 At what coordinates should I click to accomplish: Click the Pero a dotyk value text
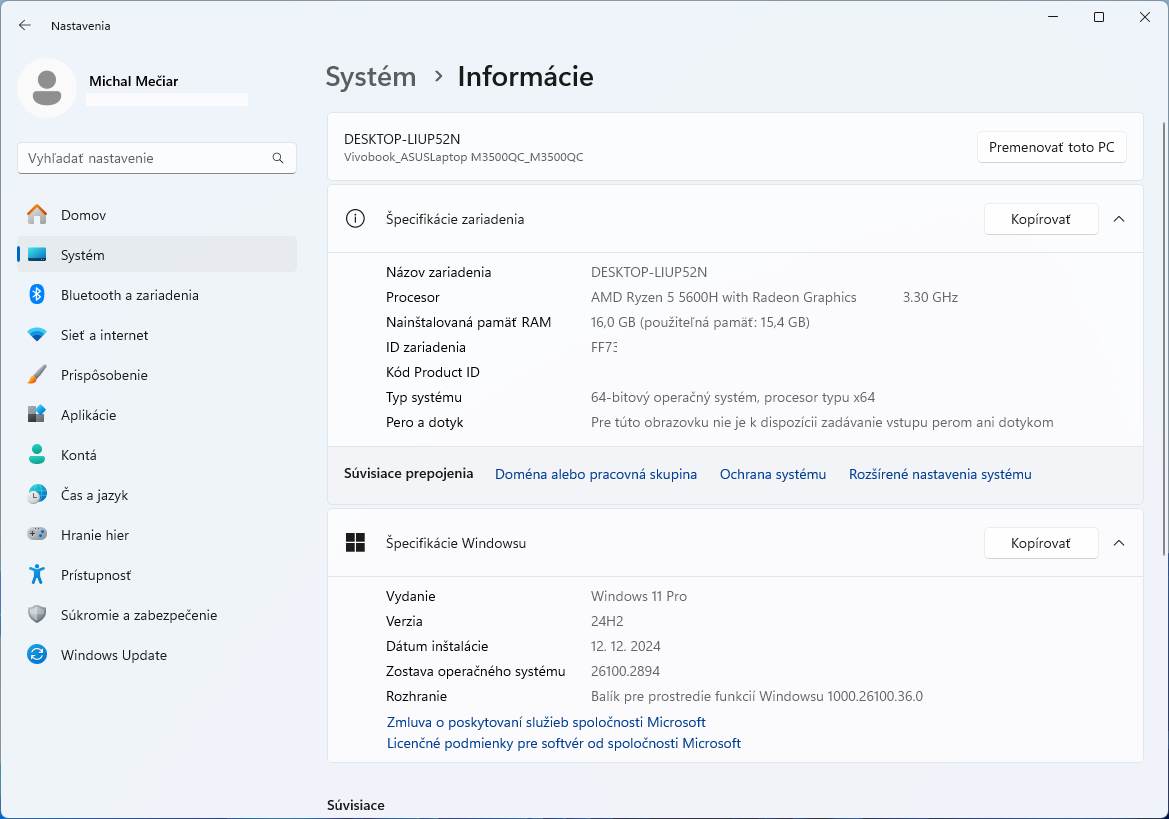coord(822,423)
